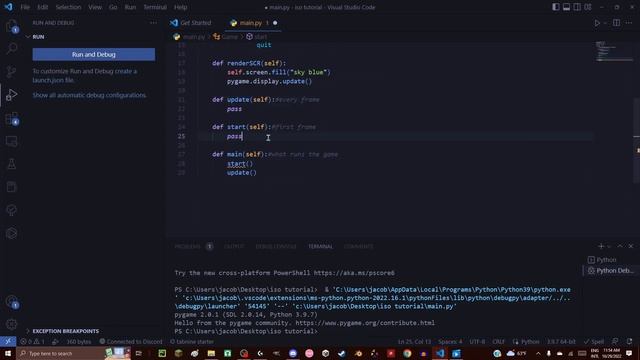The height and width of the screenshot is (360, 640).
Task: Open the Extensions view
Action: pos(11,118)
